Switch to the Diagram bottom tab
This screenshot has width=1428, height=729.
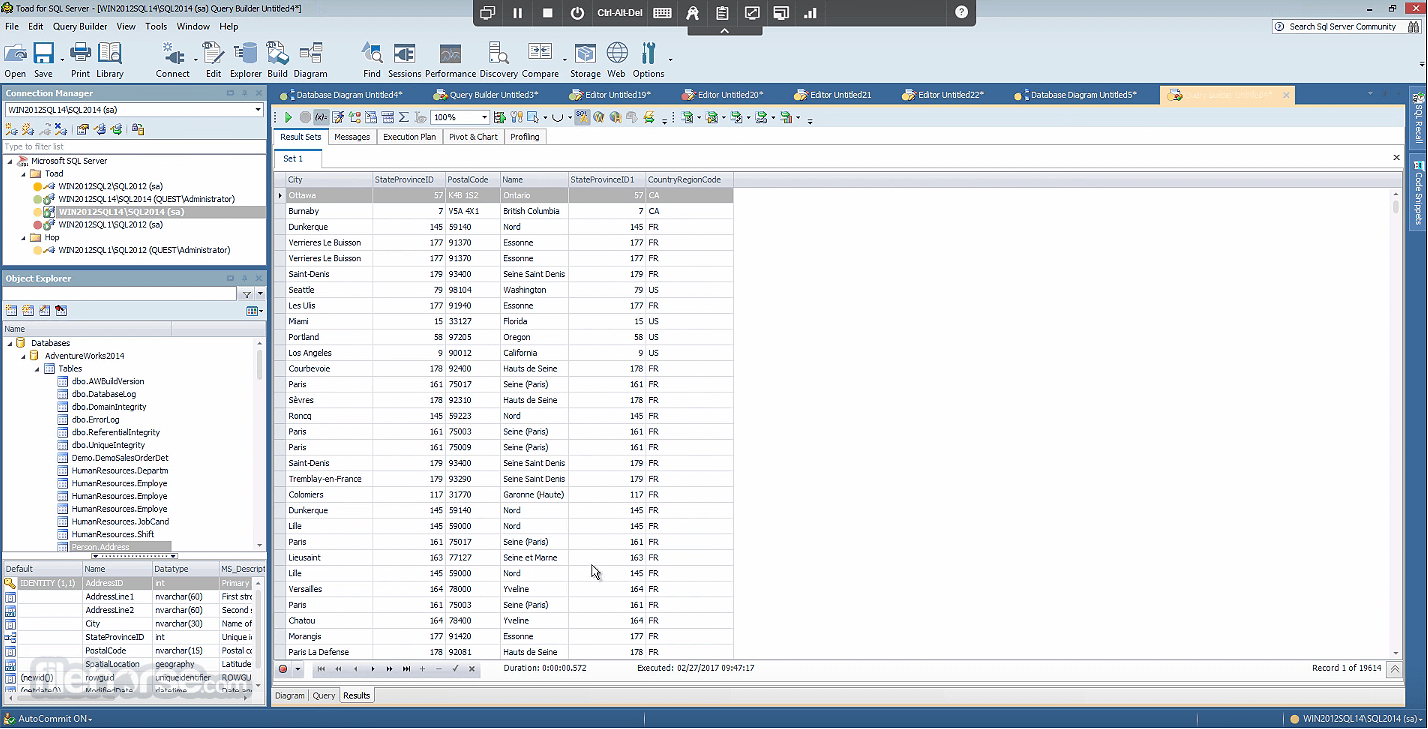tap(290, 696)
